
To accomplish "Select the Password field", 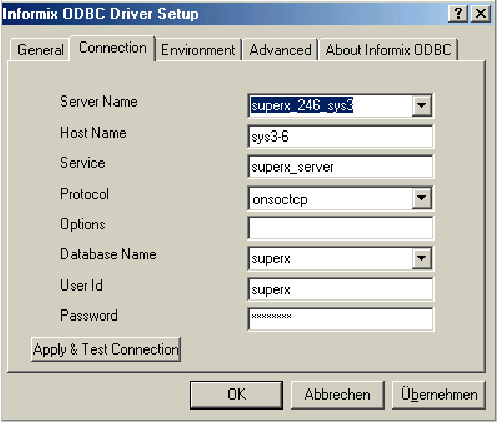I will 340,319.
